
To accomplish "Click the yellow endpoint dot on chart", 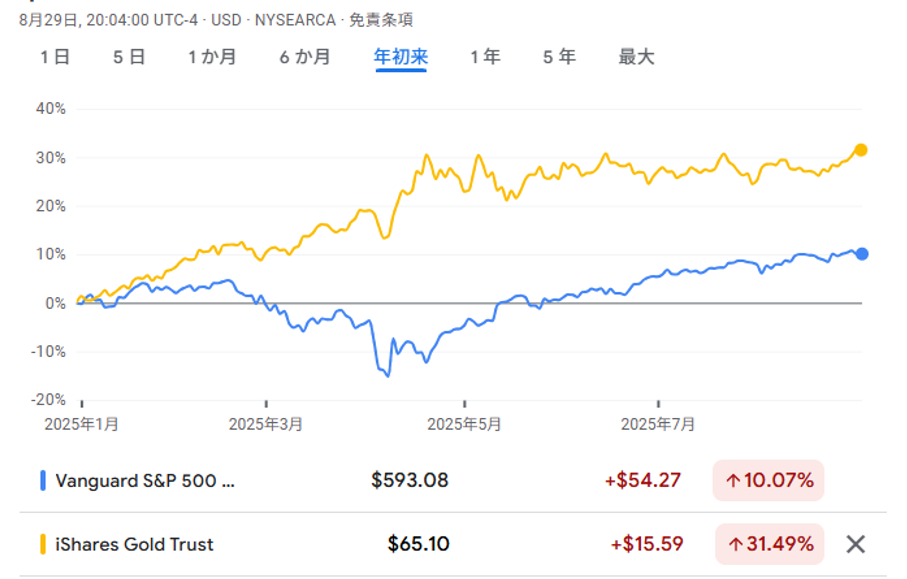I will pyautogui.click(x=860, y=150).
